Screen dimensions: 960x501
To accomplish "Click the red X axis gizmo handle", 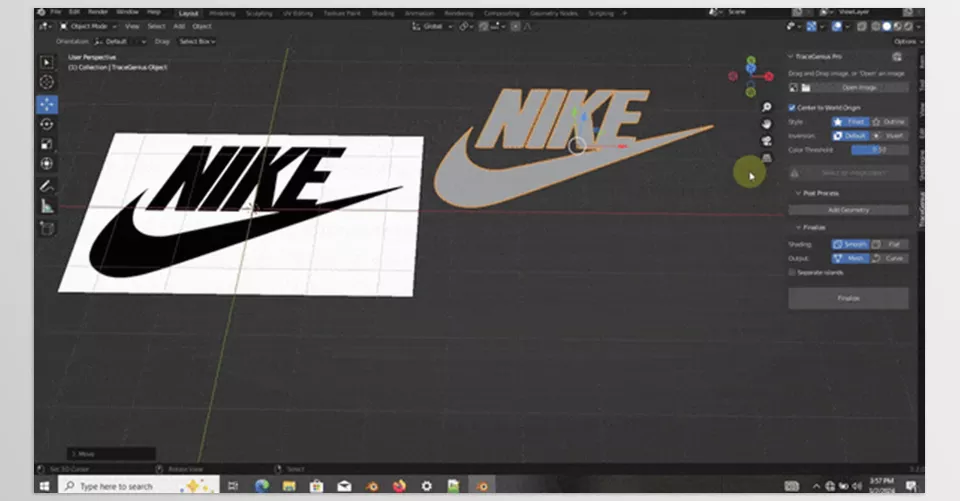I will (769, 76).
